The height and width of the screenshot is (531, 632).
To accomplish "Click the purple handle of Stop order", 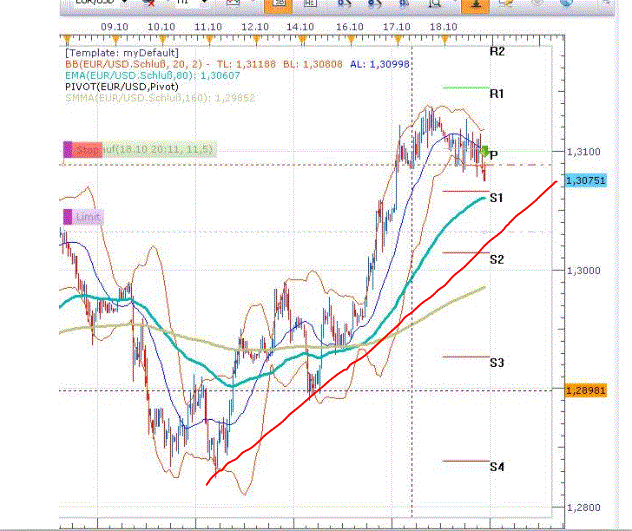I will click(x=68, y=150).
